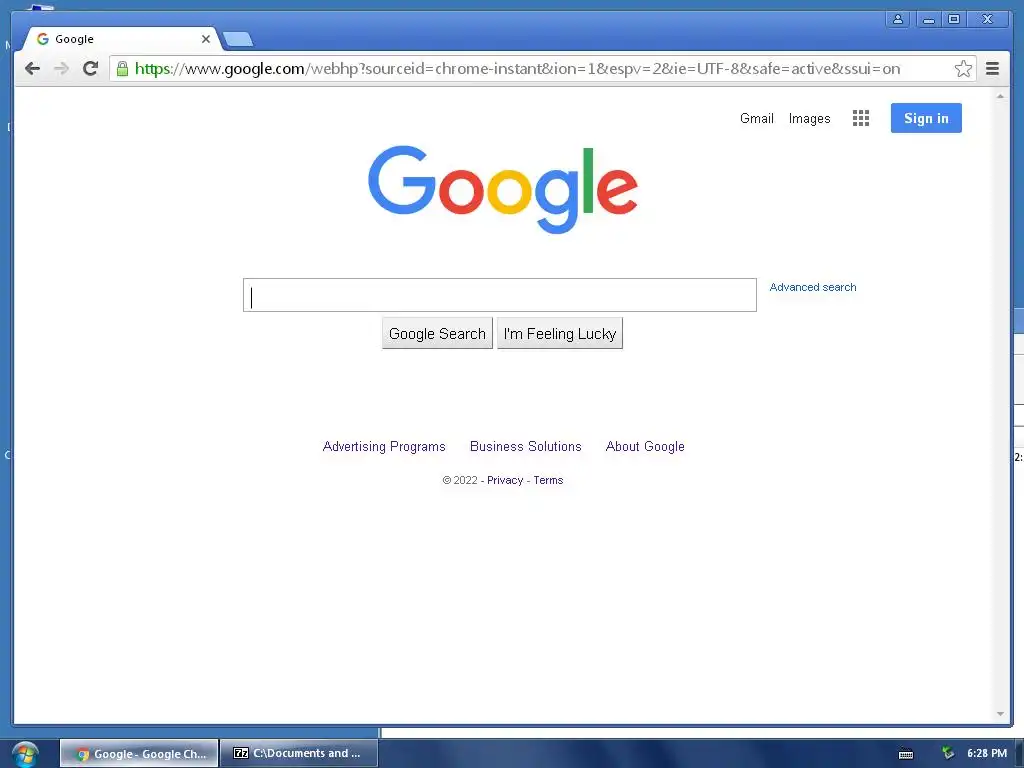Open the Chrome user profile icon

pyautogui.click(x=898, y=19)
